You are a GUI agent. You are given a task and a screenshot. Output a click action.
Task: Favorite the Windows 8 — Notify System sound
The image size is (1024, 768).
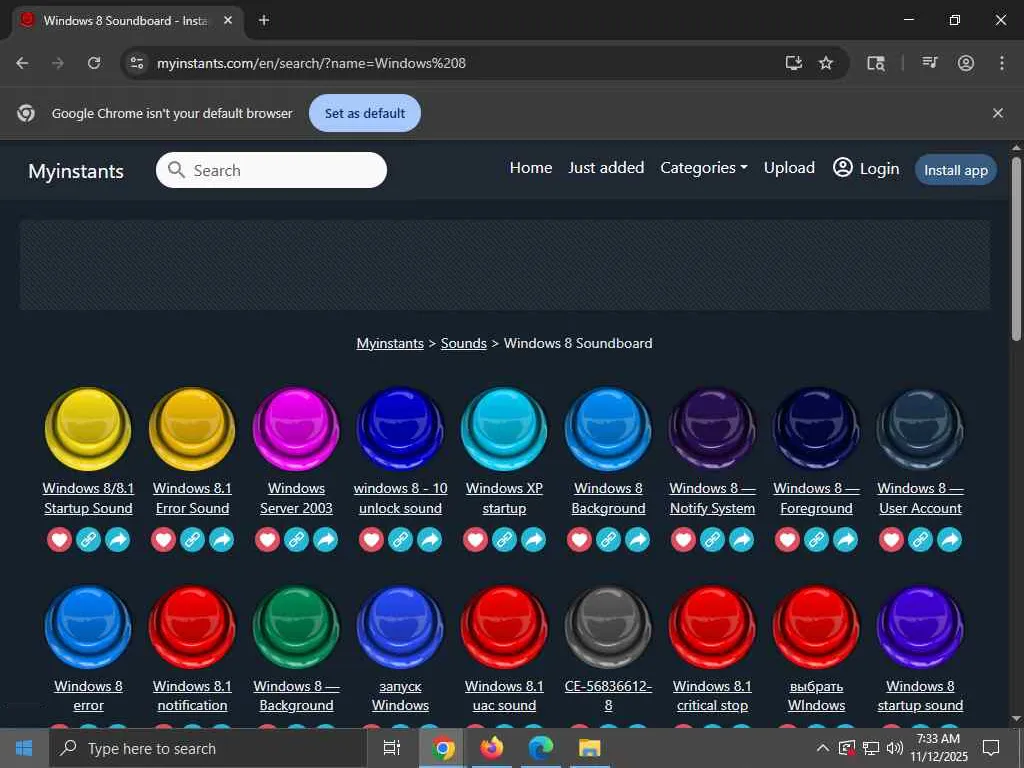pyautogui.click(x=684, y=539)
